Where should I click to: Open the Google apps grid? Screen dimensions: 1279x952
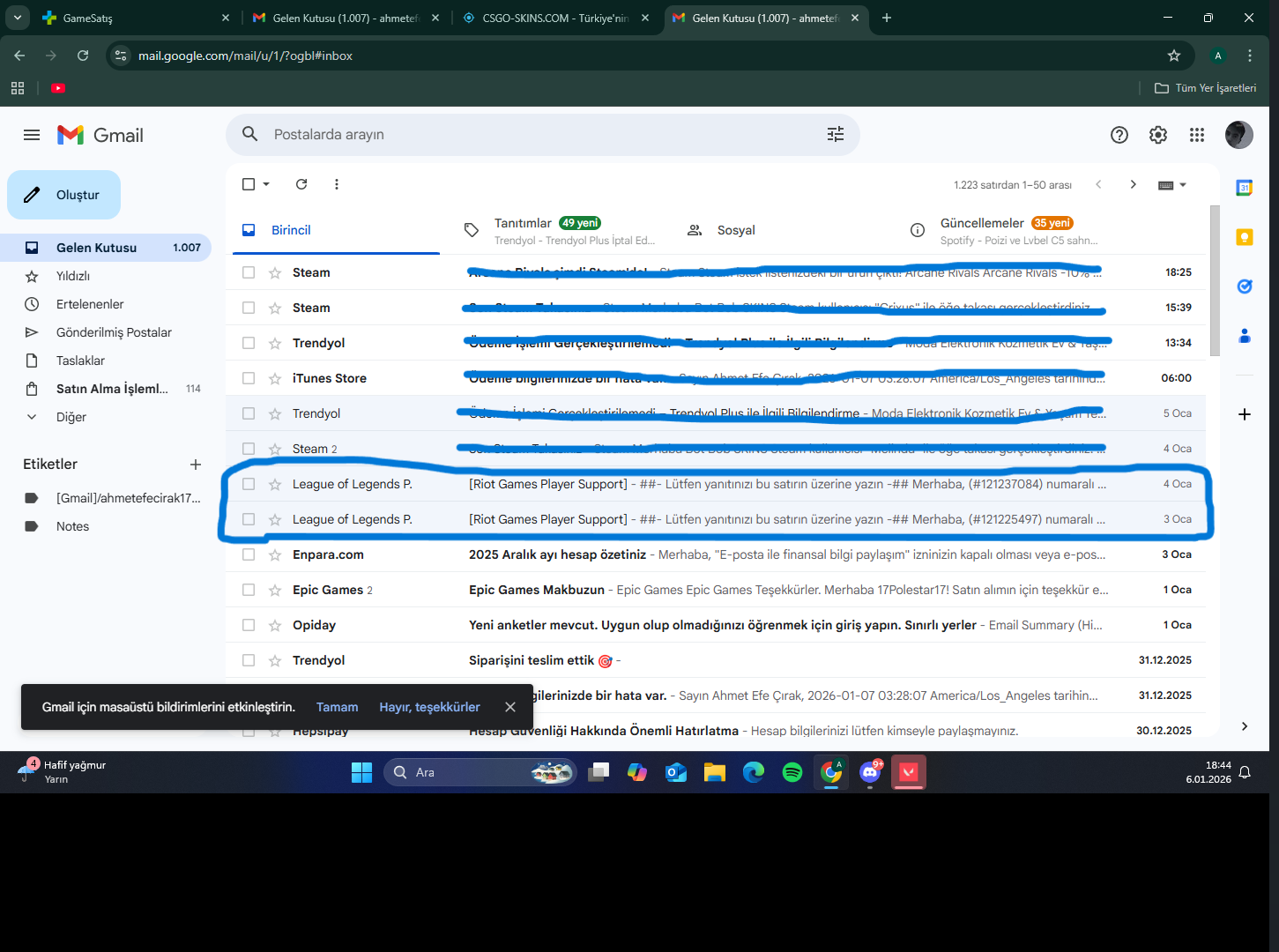[x=1197, y=135]
